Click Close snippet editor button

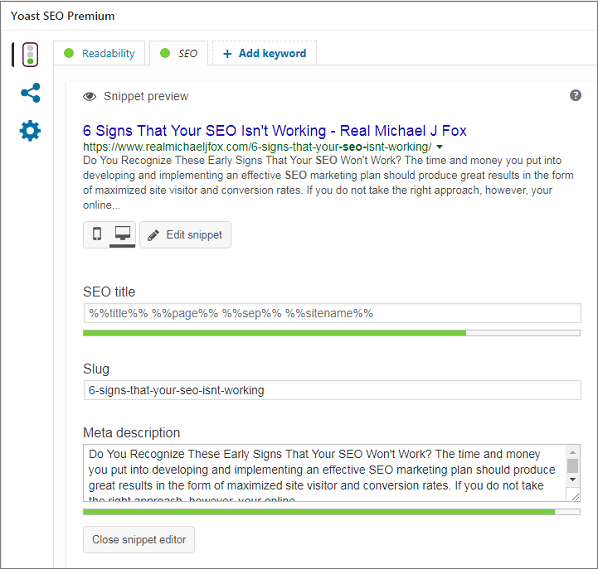tap(139, 540)
